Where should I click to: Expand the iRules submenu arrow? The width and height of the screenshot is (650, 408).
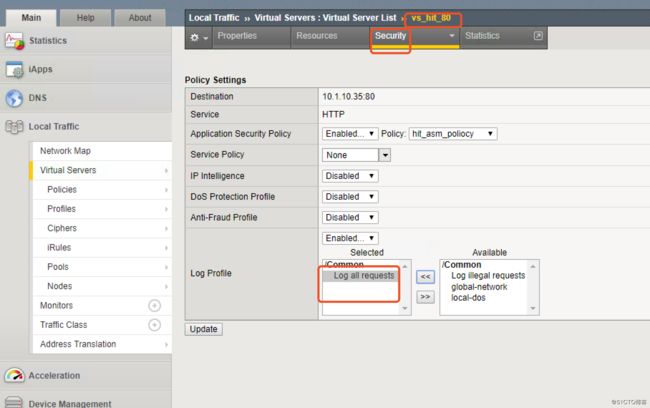tap(166, 248)
